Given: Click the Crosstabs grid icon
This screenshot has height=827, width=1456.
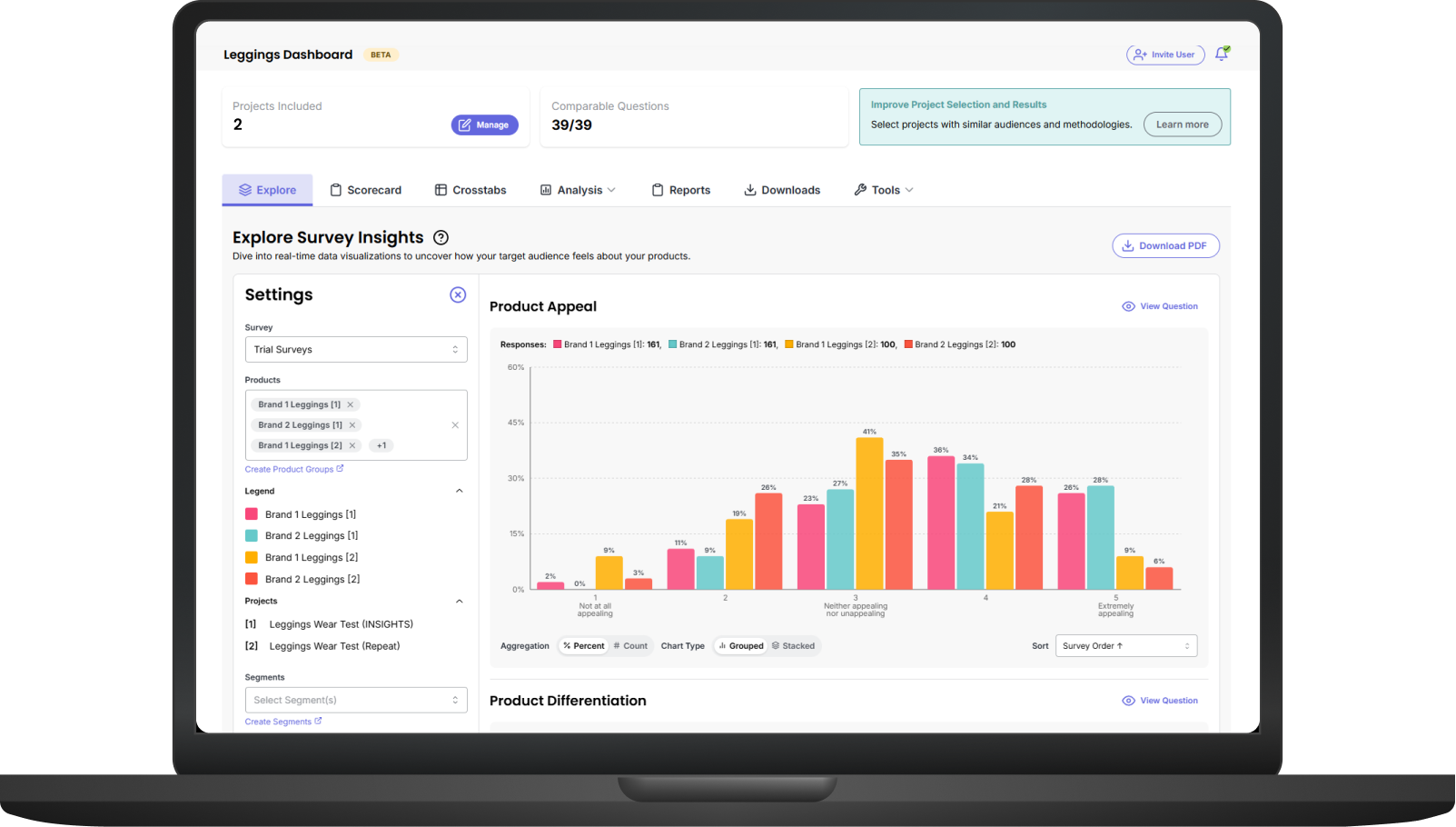Looking at the screenshot, I should coord(441,189).
